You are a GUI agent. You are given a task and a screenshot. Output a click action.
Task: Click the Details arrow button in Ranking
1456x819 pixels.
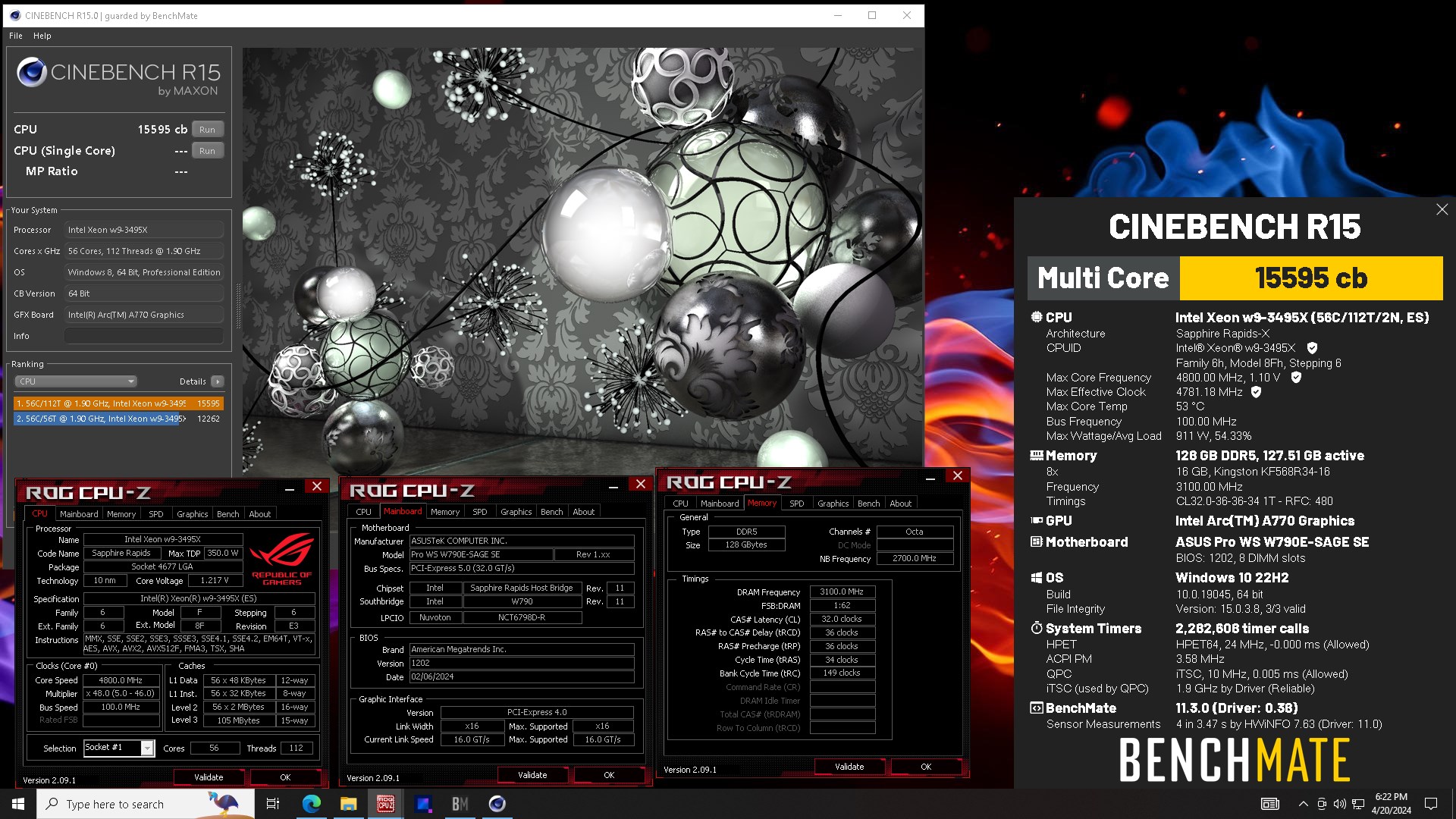pos(218,381)
